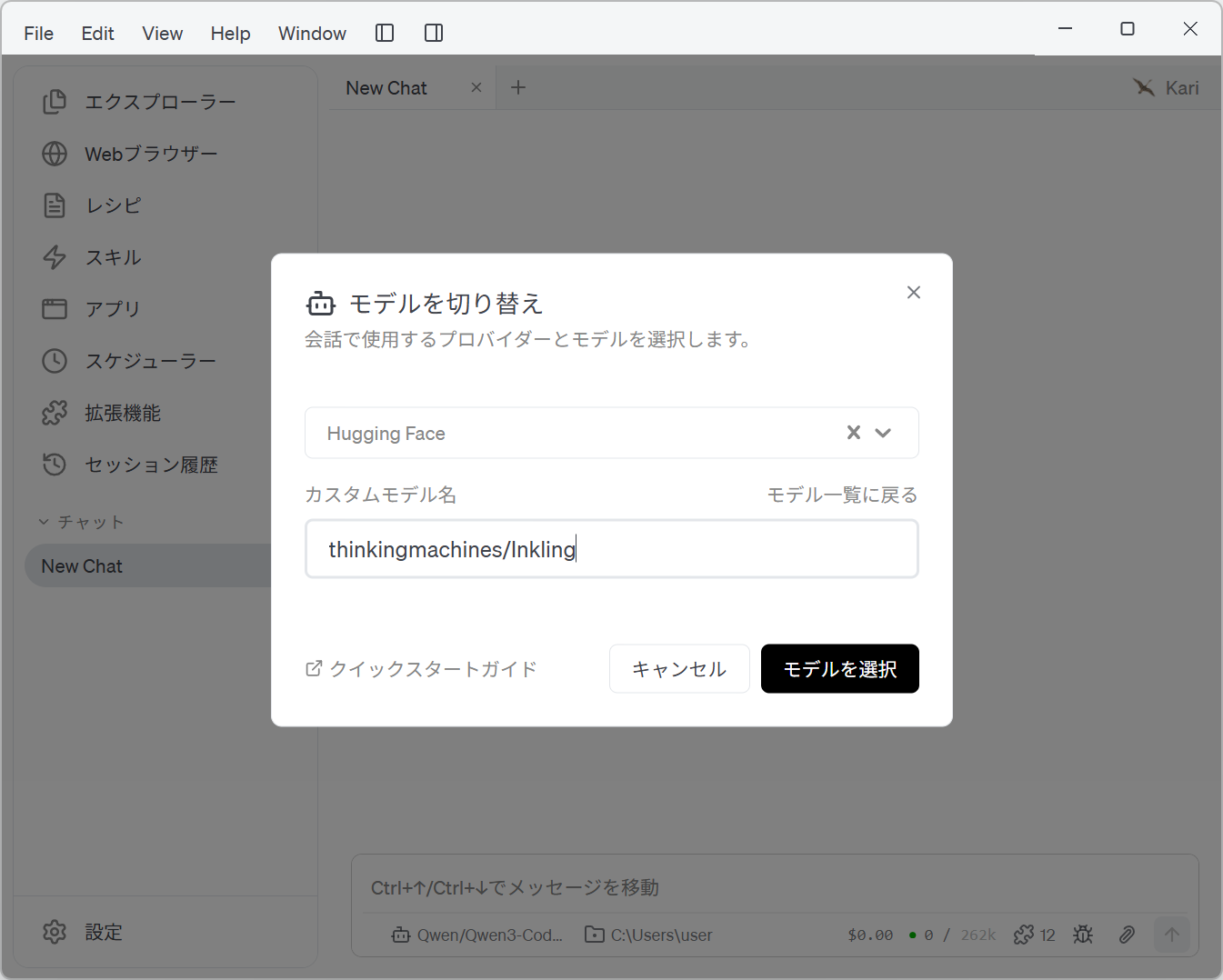Open the File menu
Image resolution: width=1223 pixels, height=980 pixels.
39,34
